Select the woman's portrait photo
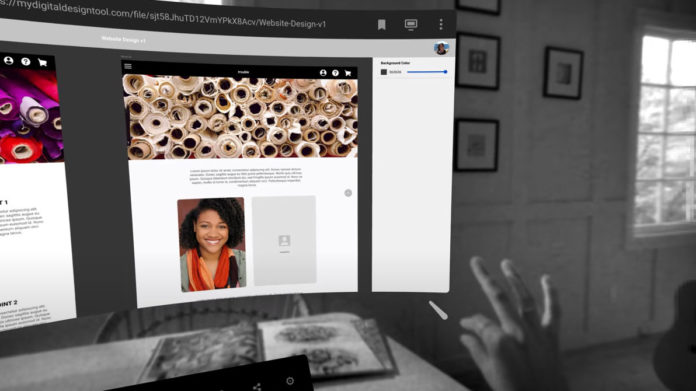This screenshot has width=696, height=391. (212, 245)
